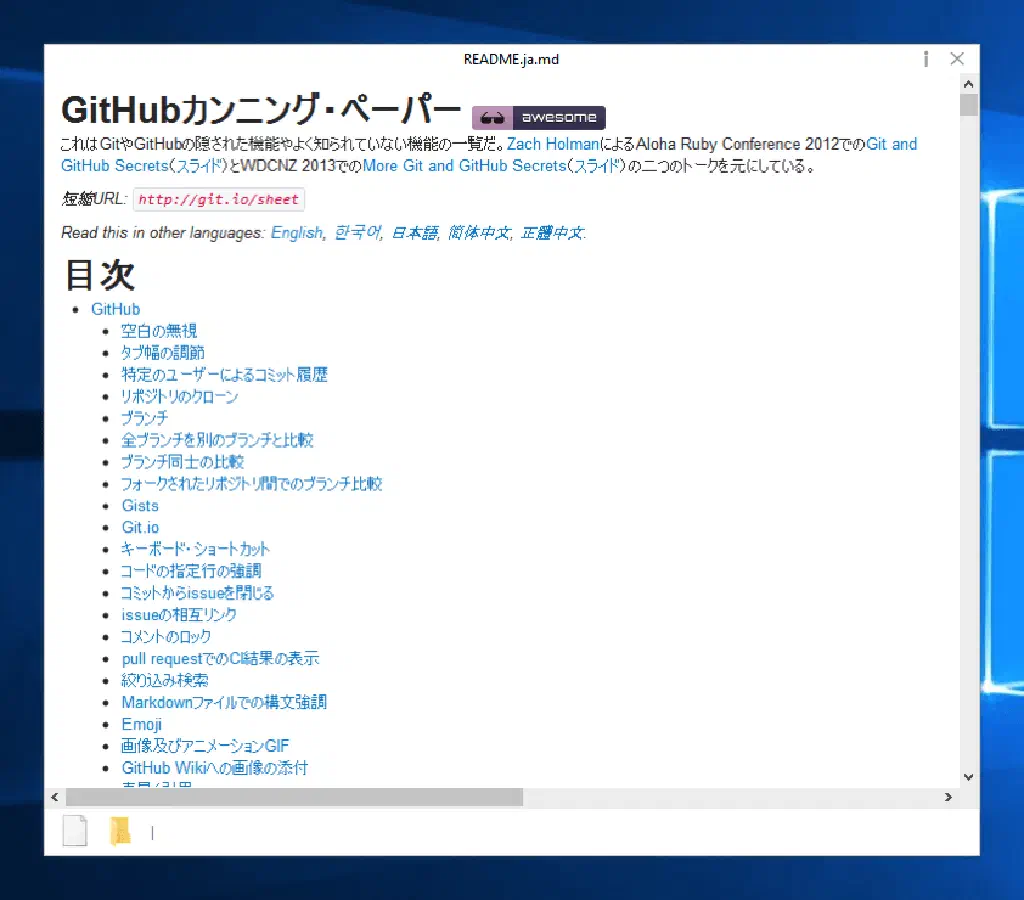The height and width of the screenshot is (900, 1024).
Task: Open the English language link
Action: pyautogui.click(x=297, y=233)
